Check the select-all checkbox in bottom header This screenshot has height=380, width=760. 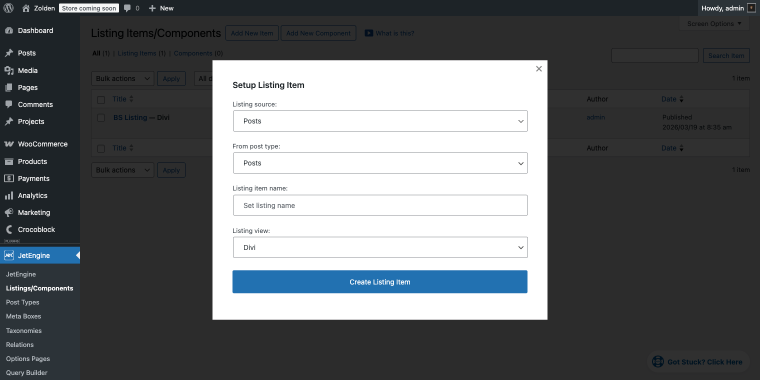101,148
